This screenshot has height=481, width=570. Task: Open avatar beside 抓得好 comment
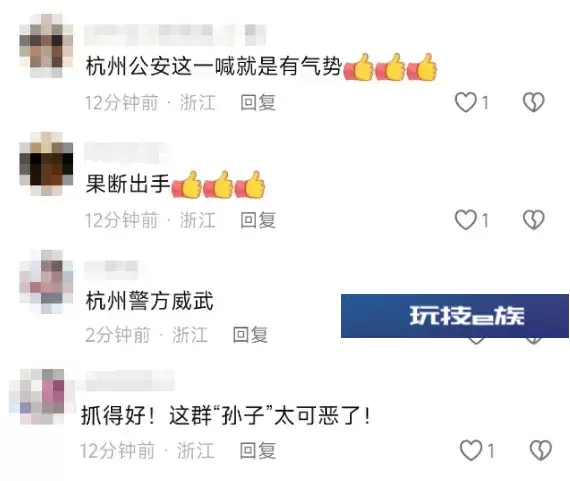coord(42,397)
